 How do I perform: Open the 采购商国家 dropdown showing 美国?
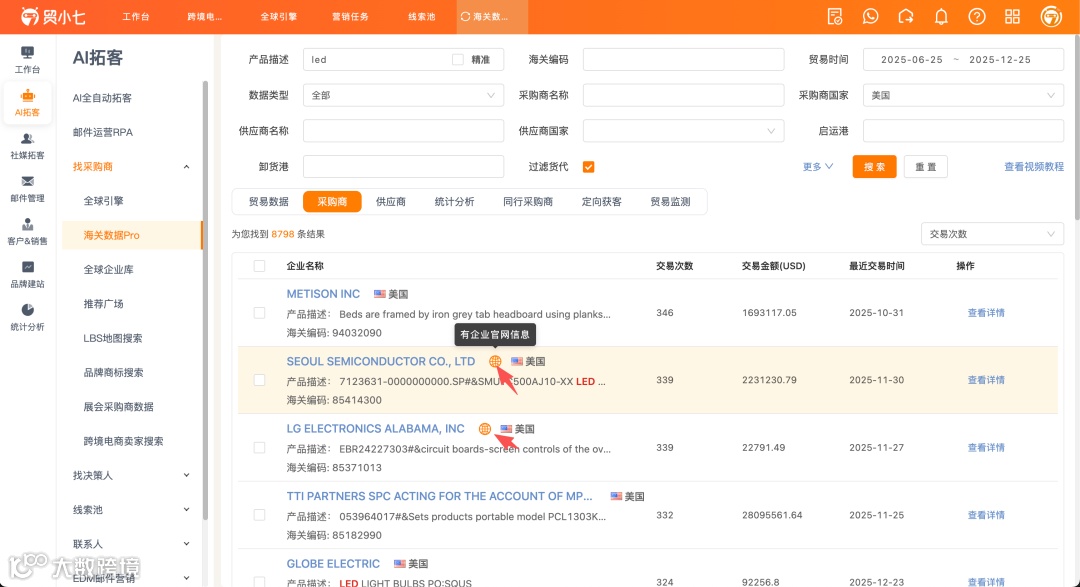[963, 95]
